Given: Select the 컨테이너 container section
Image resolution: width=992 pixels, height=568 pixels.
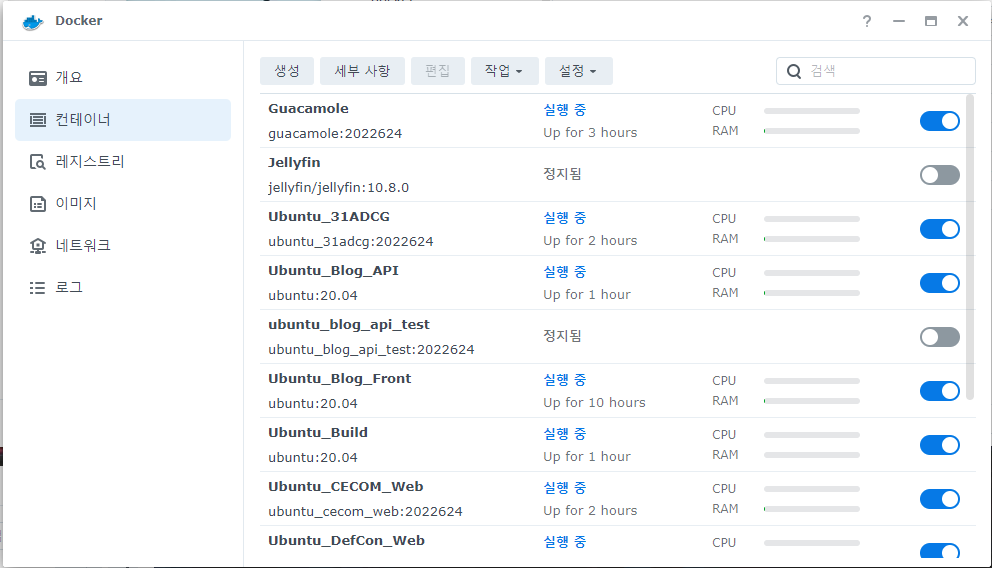Looking at the screenshot, I should coord(123,120).
